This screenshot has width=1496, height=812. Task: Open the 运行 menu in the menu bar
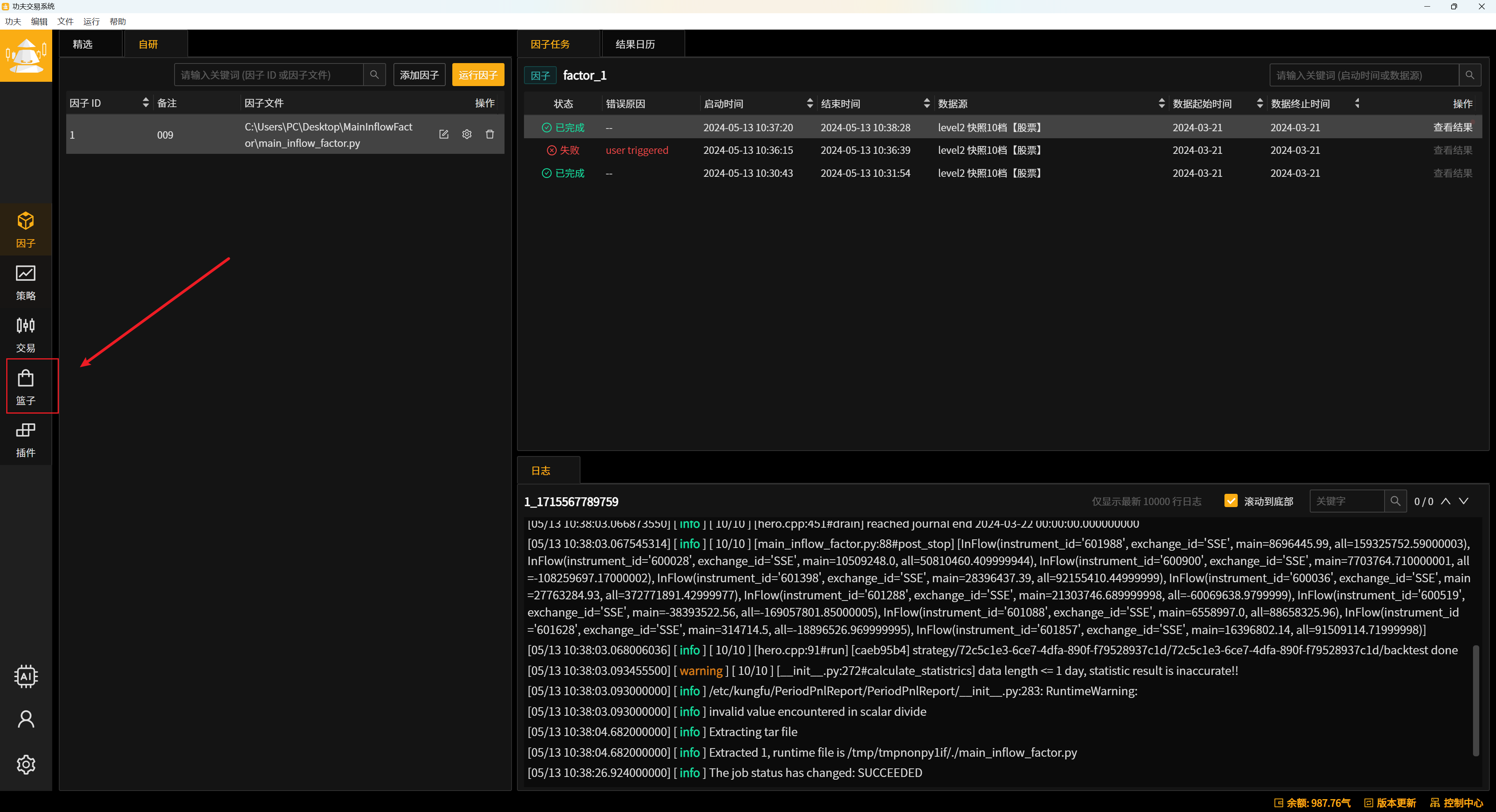pos(91,21)
